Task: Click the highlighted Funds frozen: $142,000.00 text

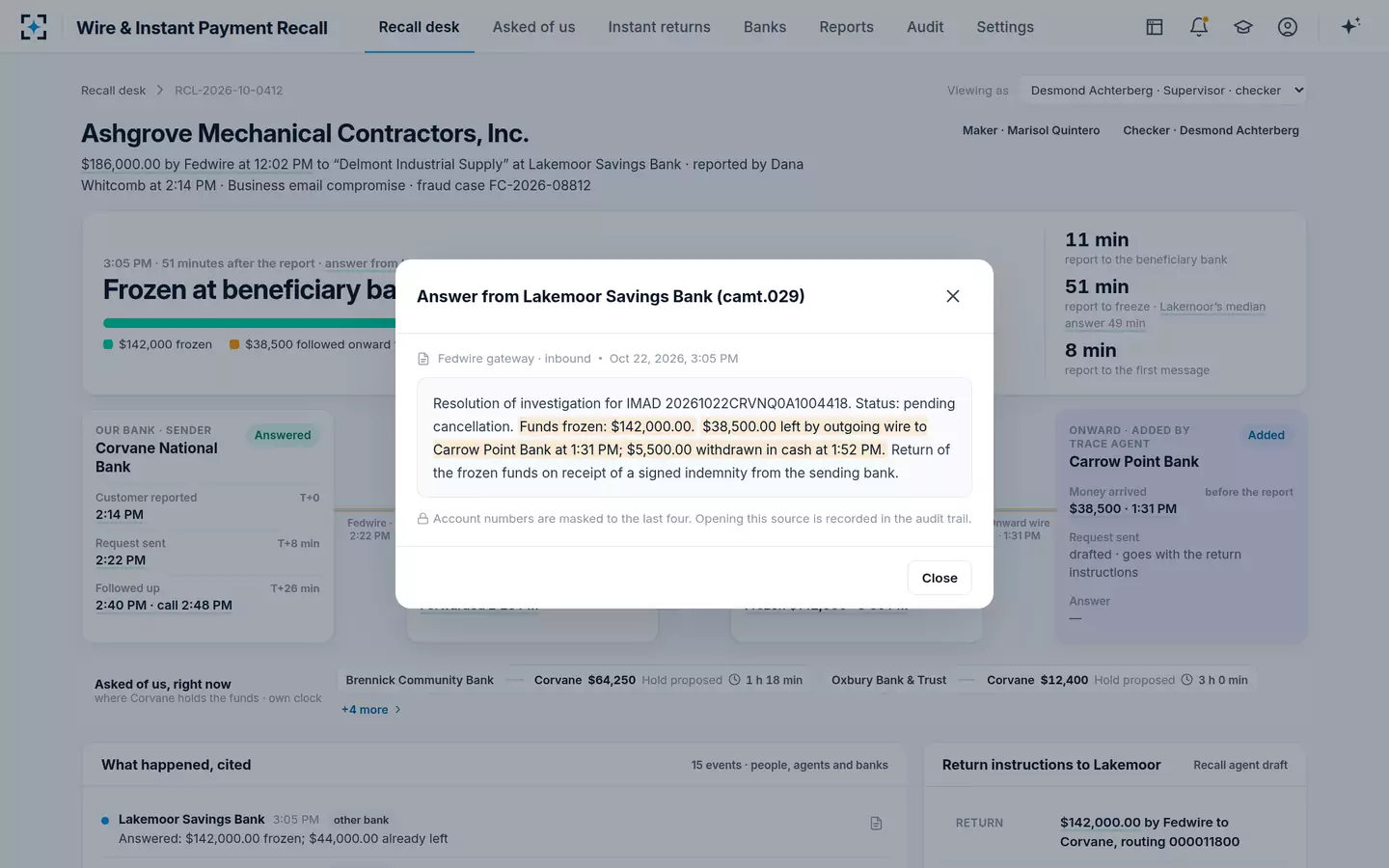Action: tap(607, 426)
